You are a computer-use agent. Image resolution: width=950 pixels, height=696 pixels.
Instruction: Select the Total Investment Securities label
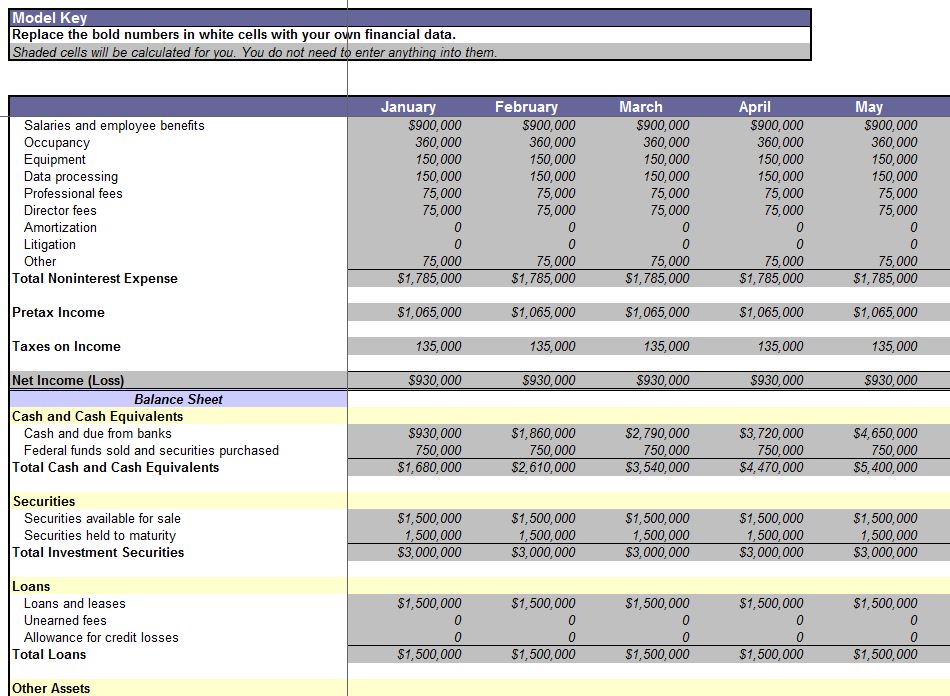[x=98, y=552]
